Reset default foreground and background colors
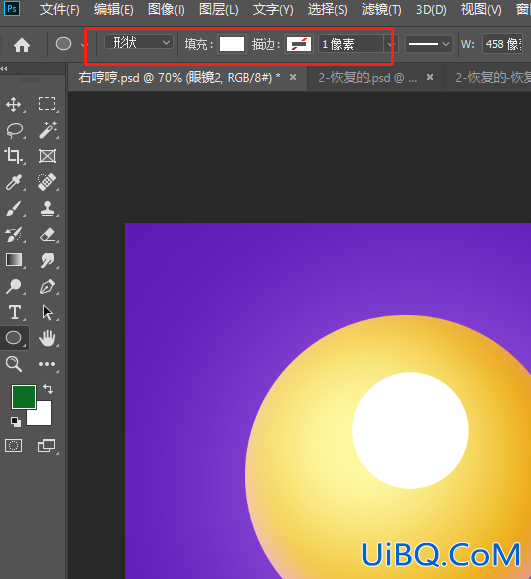Viewport: 531px width, 579px height. [x=16, y=421]
